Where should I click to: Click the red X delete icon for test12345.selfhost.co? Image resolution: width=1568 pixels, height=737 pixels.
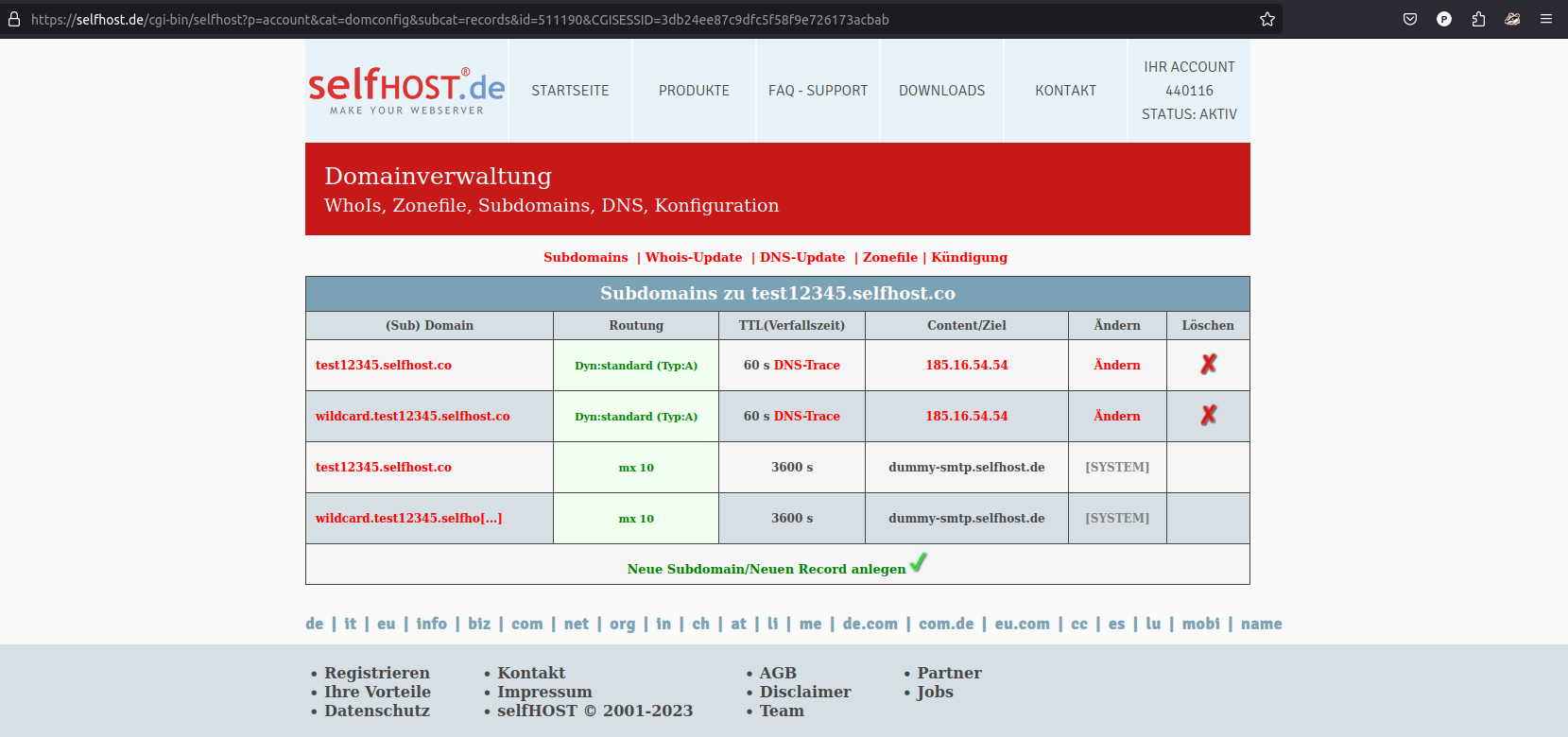tap(1208, 365)
